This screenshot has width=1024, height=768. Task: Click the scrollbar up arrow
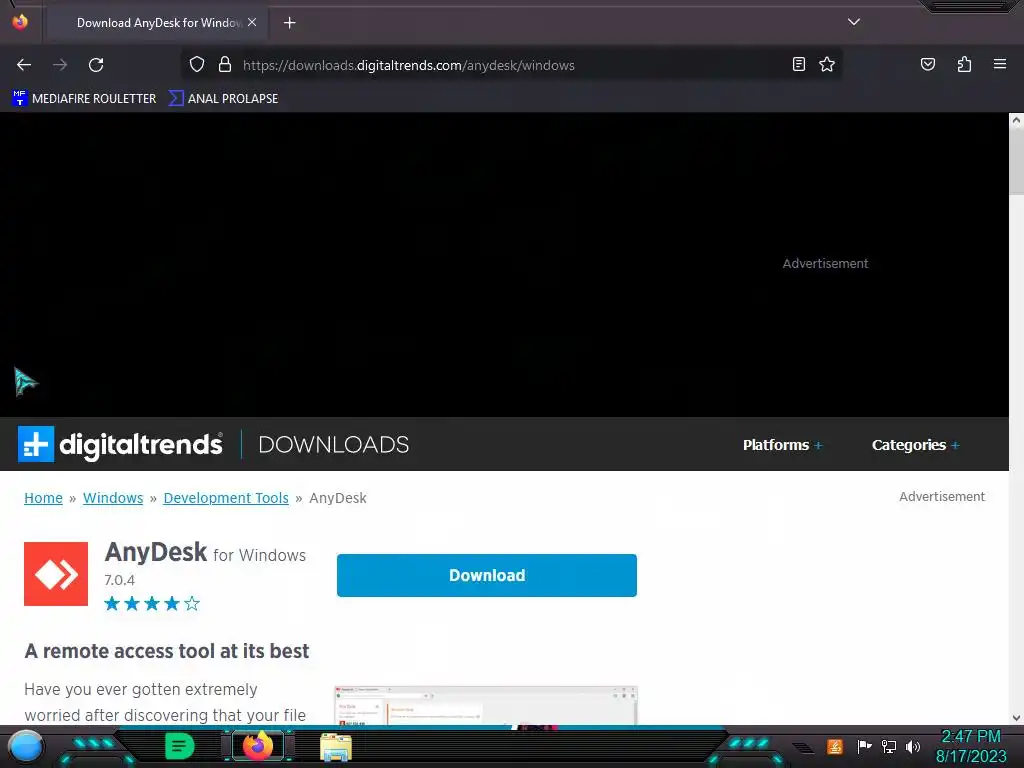(1016, 120)
